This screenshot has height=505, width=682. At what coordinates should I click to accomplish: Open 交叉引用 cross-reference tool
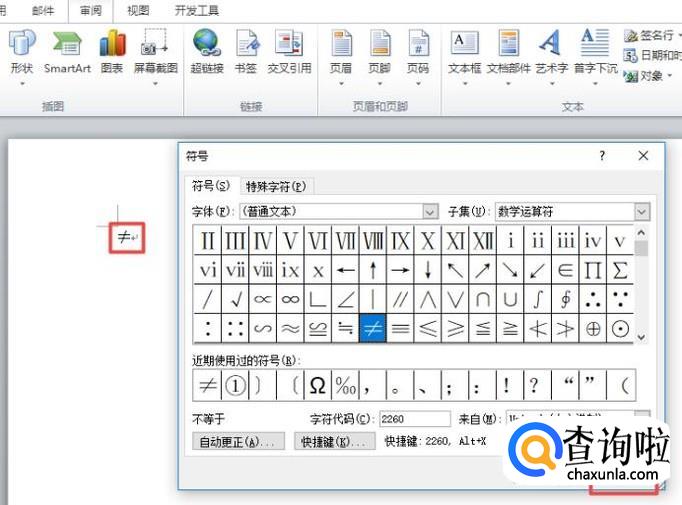coord(288,51)
